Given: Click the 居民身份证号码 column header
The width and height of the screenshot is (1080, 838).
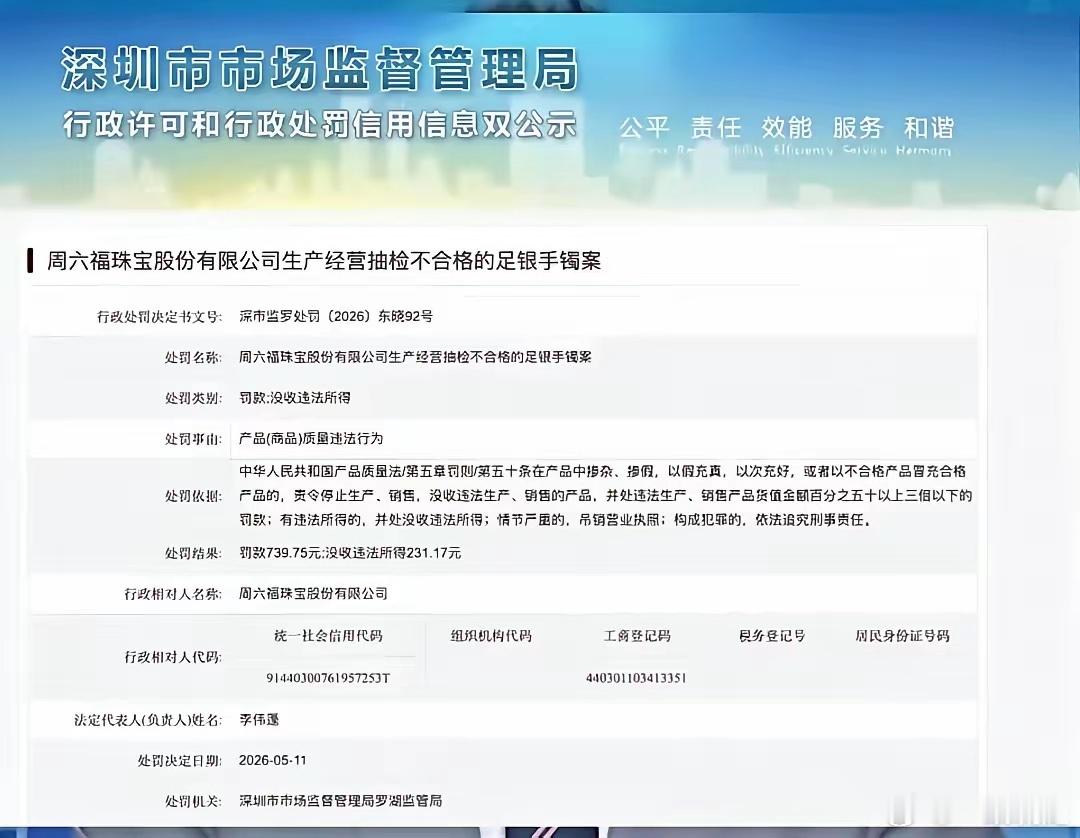Looking at the screenshot, I should point(902,636).
